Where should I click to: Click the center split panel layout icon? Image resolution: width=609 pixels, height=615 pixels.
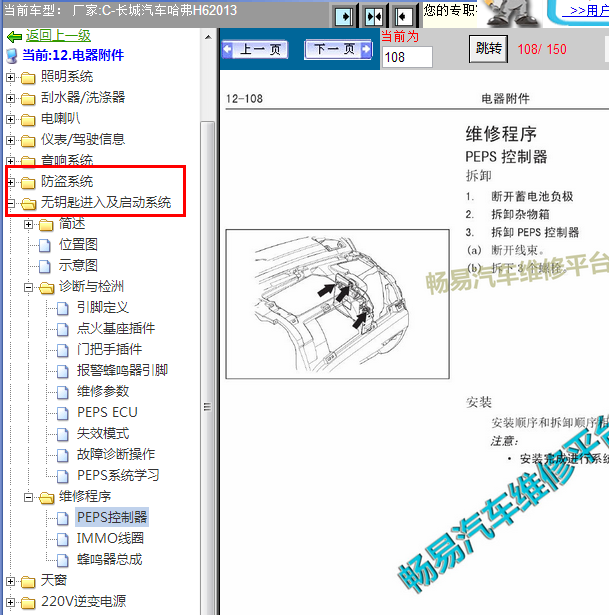[374, 16]
